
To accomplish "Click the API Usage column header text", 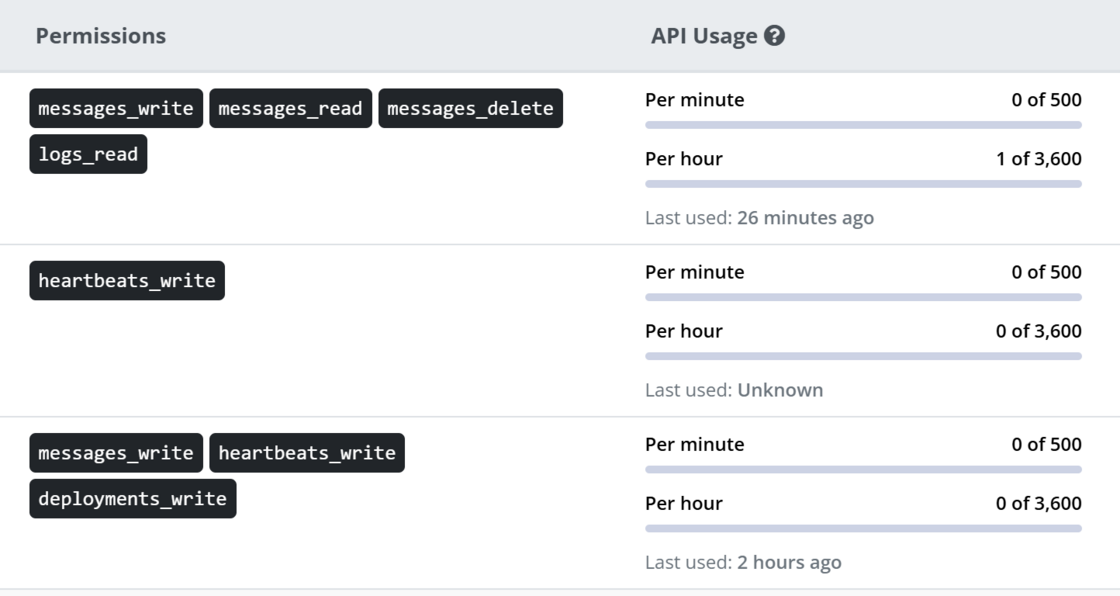I will (704, 36).
